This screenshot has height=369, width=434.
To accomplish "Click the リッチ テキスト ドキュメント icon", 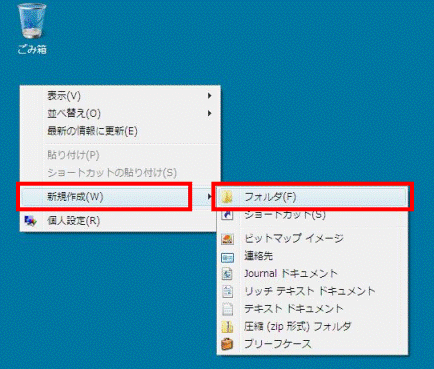I will (227, 291).
